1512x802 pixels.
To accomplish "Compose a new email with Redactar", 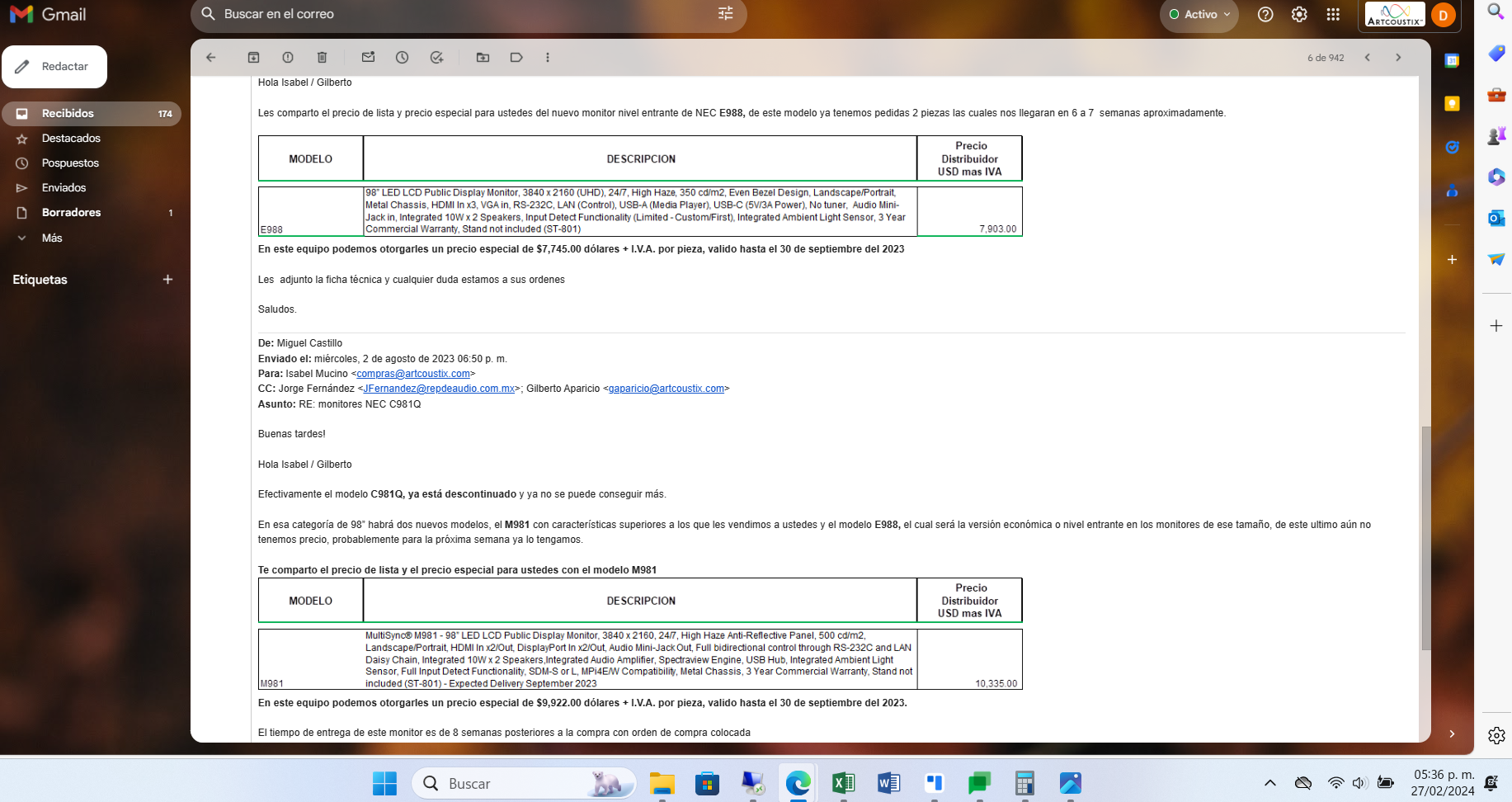I will point(54,67).
